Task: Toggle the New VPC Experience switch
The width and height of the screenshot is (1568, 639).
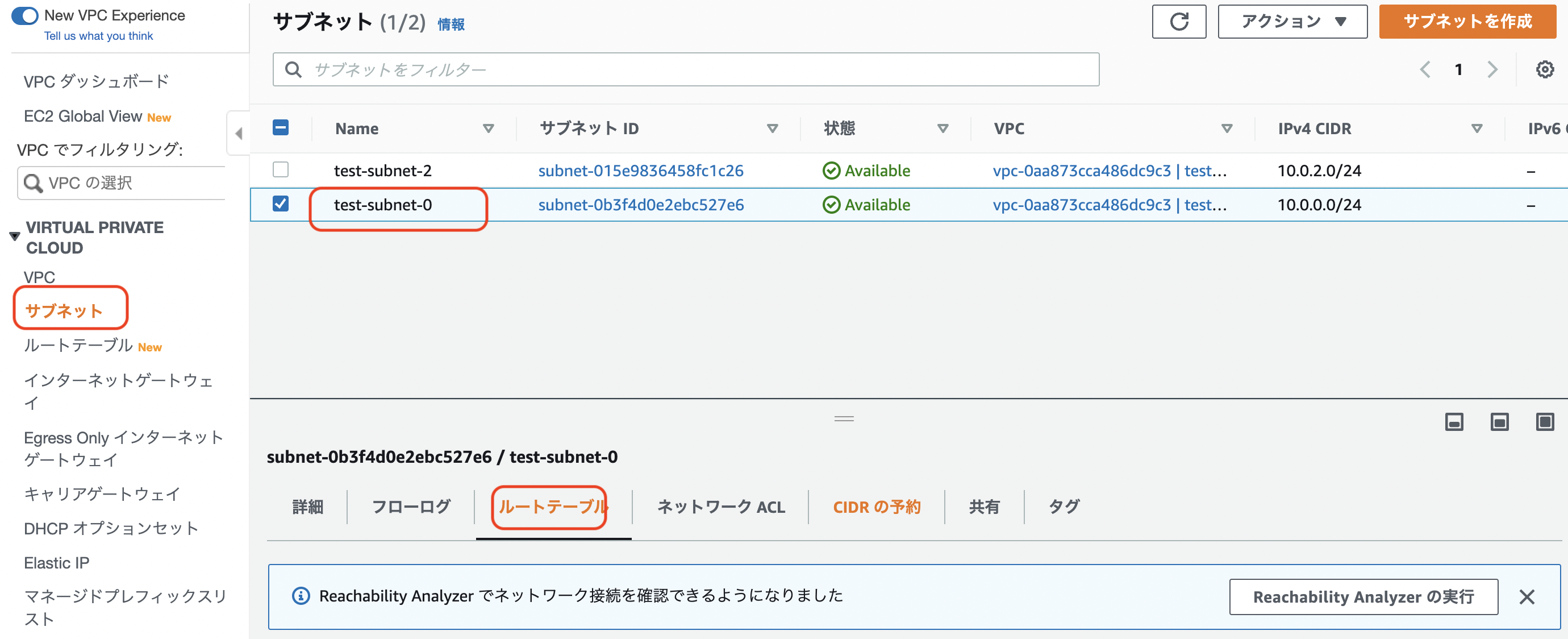Action: pos(24,15)
